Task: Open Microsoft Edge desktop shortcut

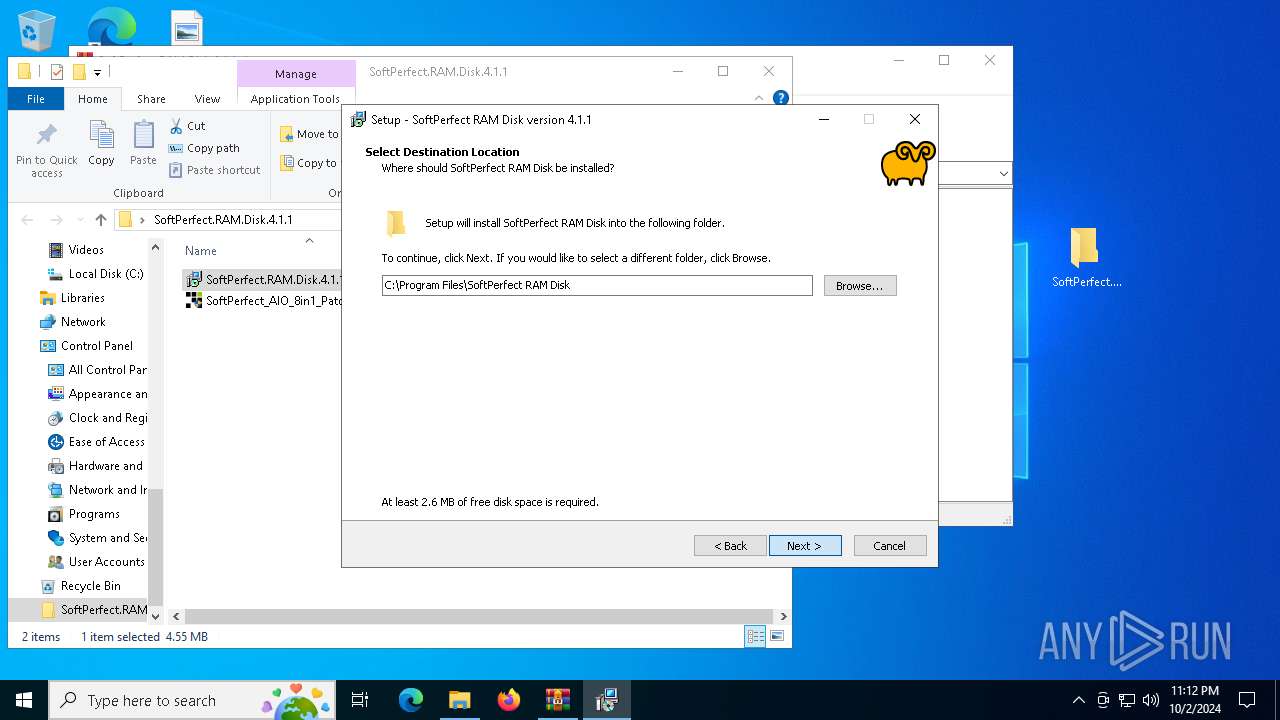Action: coord(111,27)
